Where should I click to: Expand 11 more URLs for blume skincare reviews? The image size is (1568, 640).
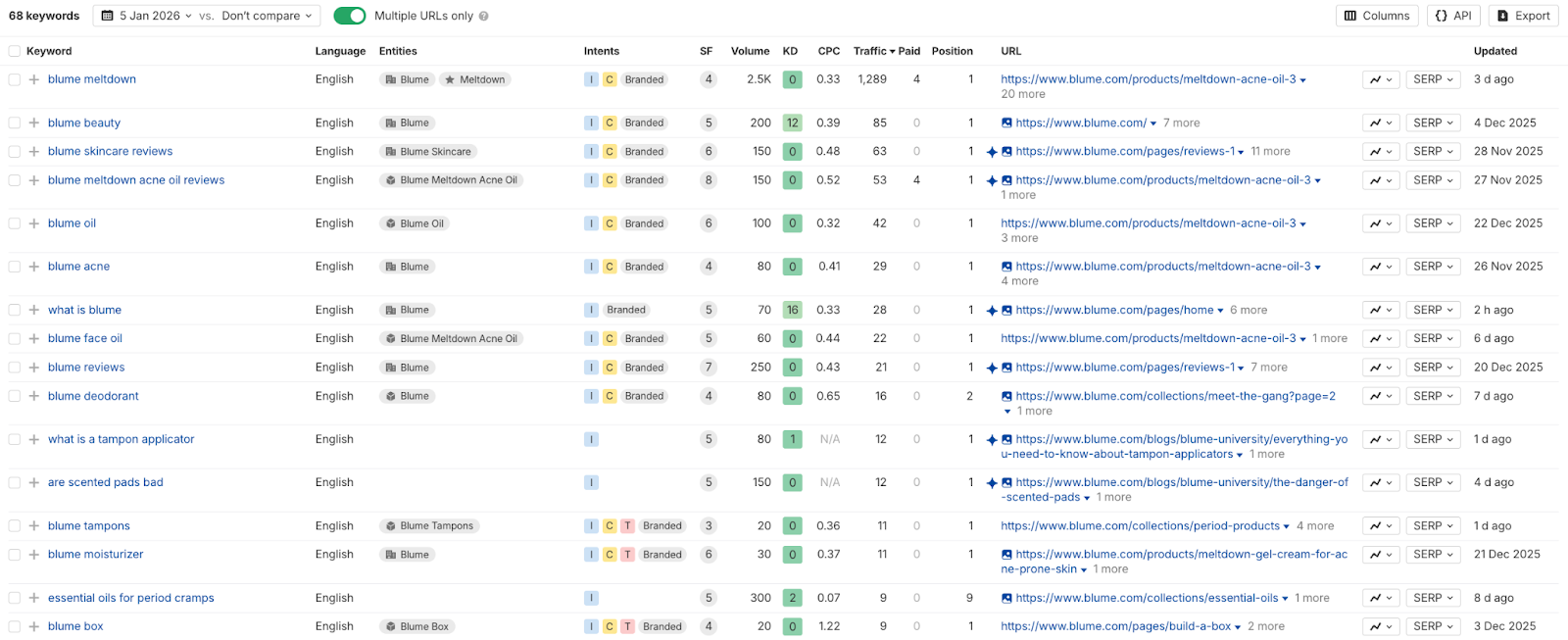[x=1270, y=151]
